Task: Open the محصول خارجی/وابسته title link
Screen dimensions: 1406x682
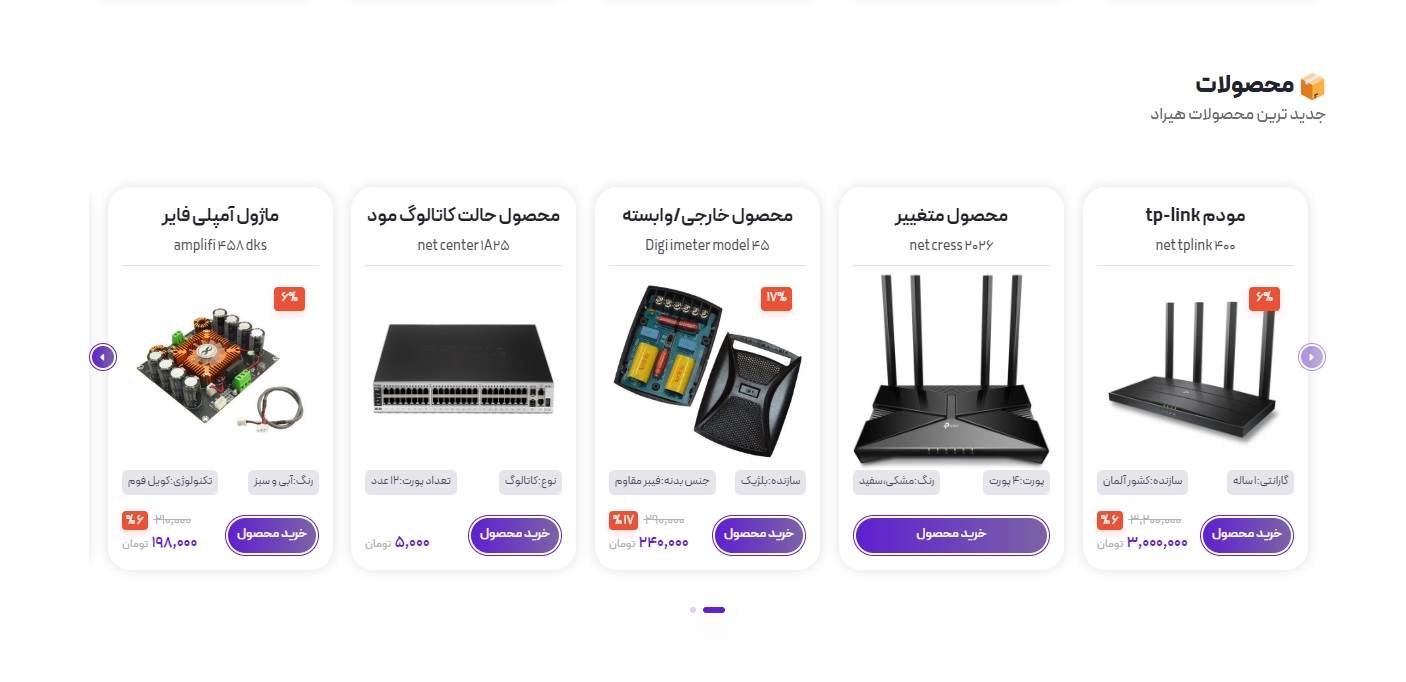Action: click(707, 215)
